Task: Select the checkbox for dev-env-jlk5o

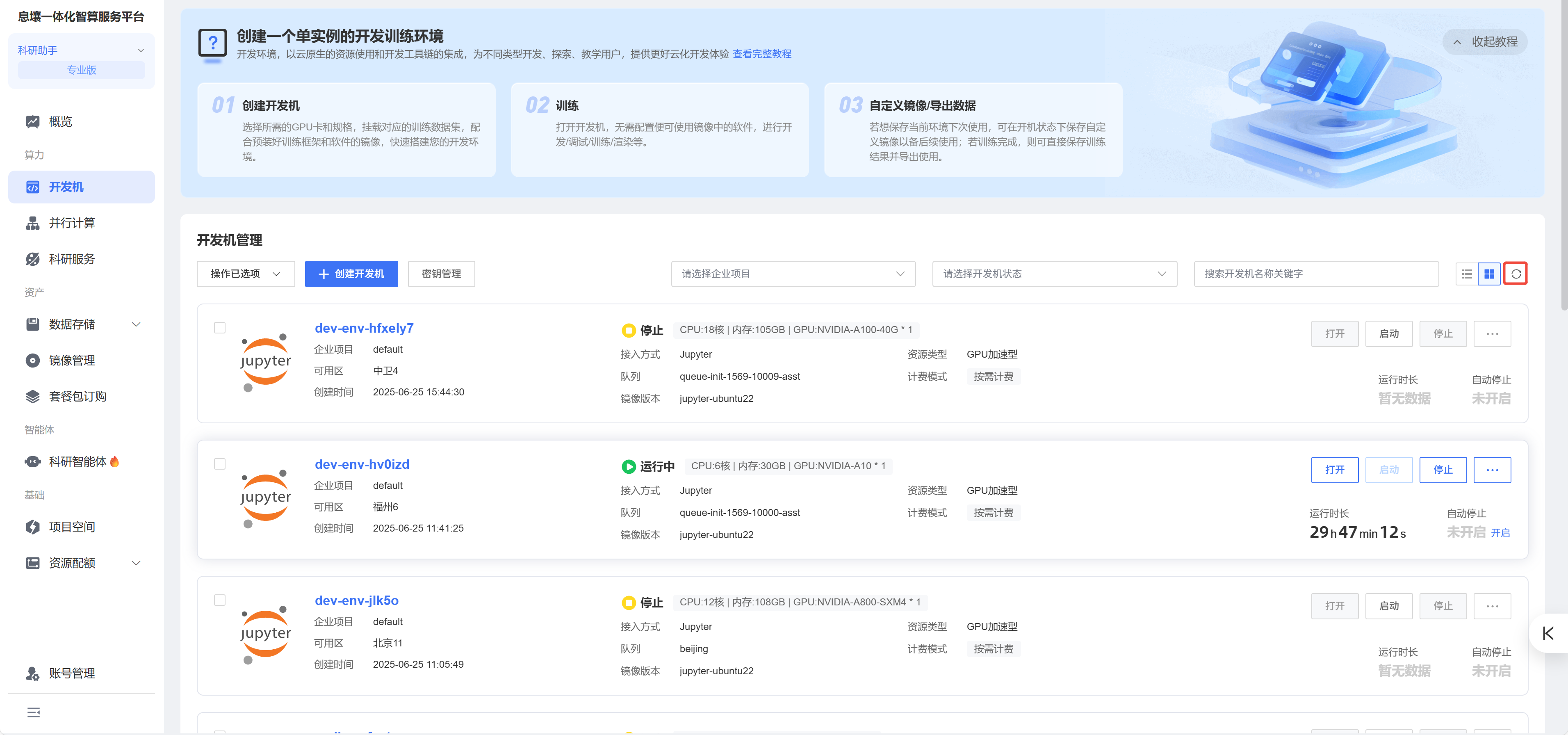Action: tap(220, 600)
